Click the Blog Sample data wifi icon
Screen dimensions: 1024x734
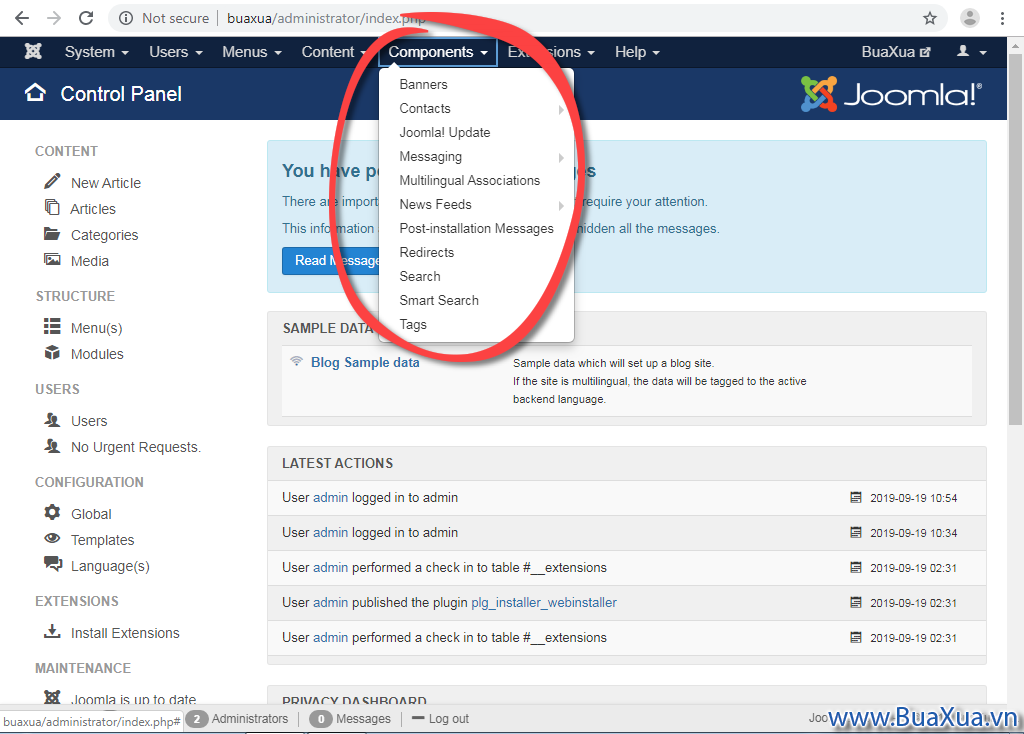tap(296, 361)
